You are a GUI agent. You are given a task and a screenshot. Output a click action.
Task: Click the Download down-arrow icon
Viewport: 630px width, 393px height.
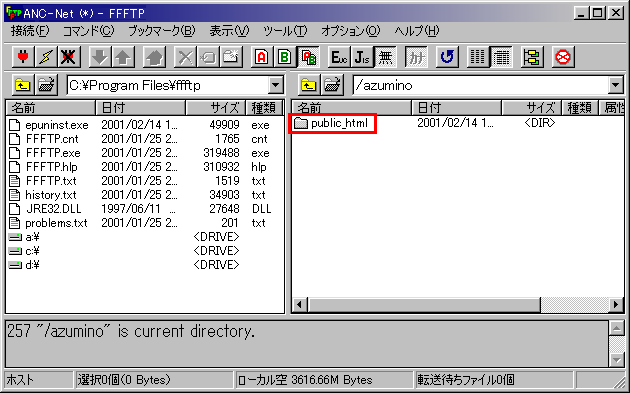point(100,57)
